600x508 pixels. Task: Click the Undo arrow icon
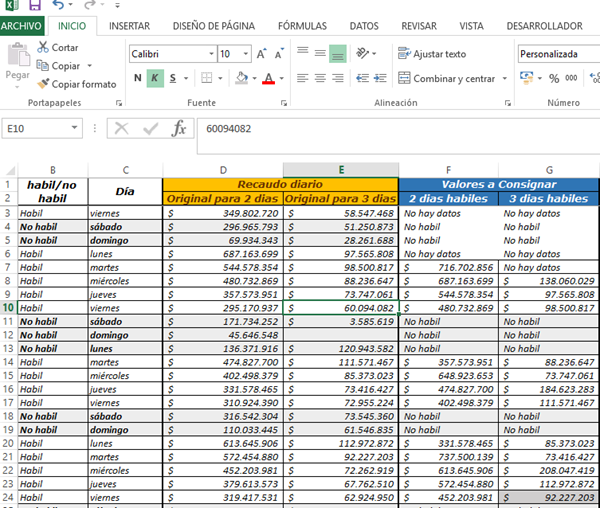57,7
